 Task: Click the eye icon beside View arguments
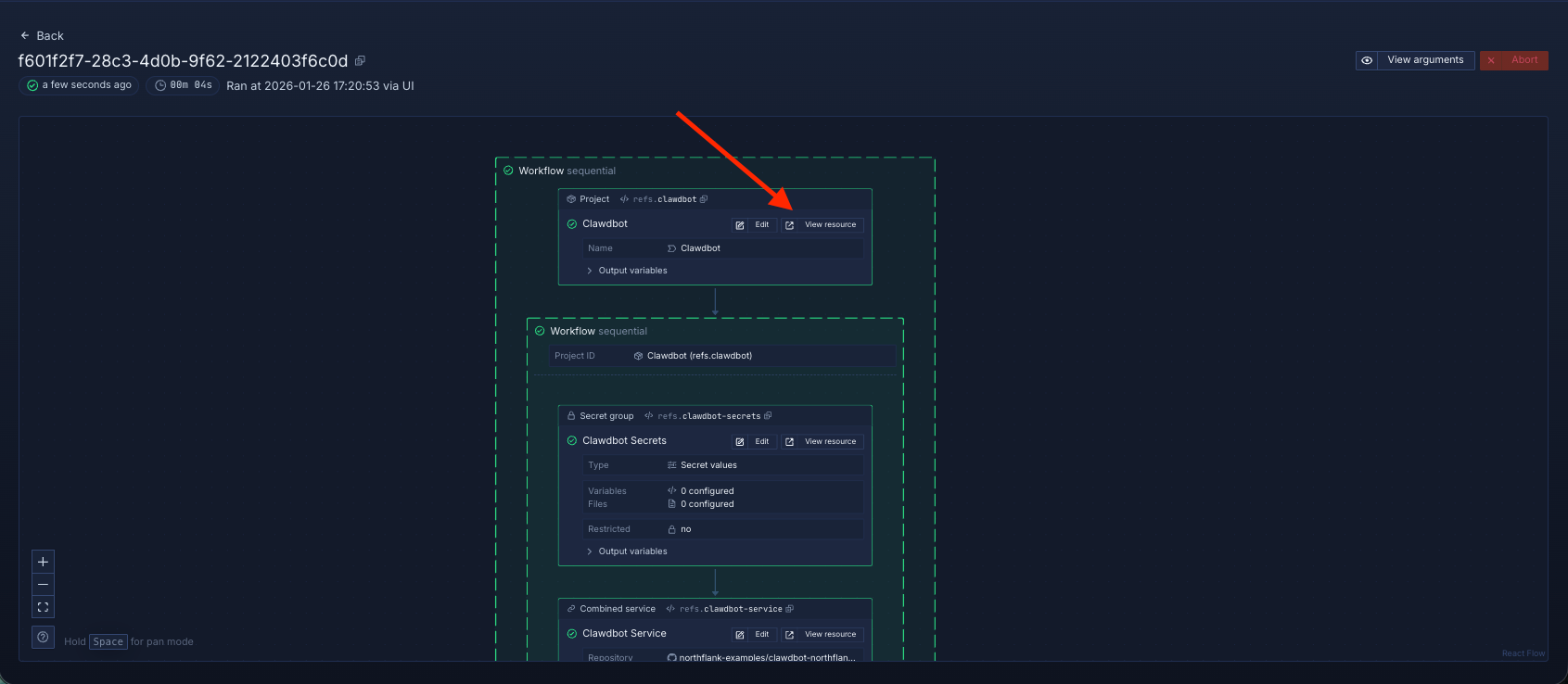pos(1367,60)
